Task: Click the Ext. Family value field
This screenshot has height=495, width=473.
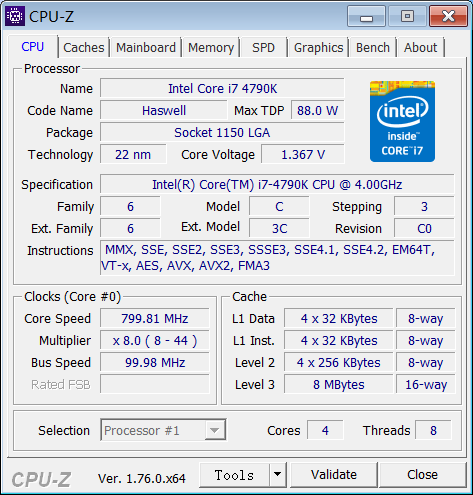Action: 130,229
